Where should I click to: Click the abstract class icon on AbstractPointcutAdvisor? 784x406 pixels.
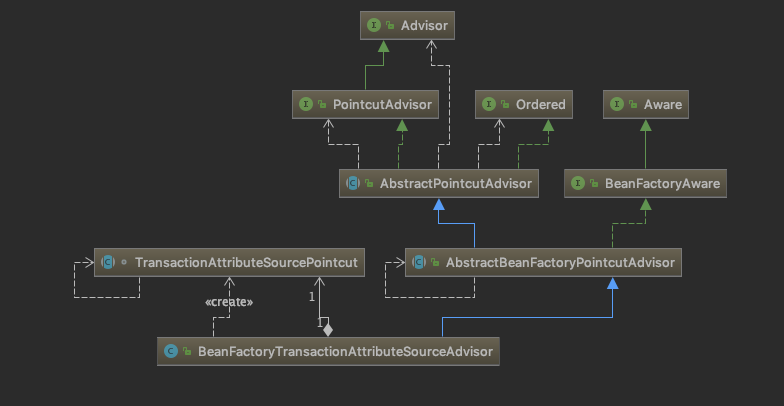[x=353, y=184]
